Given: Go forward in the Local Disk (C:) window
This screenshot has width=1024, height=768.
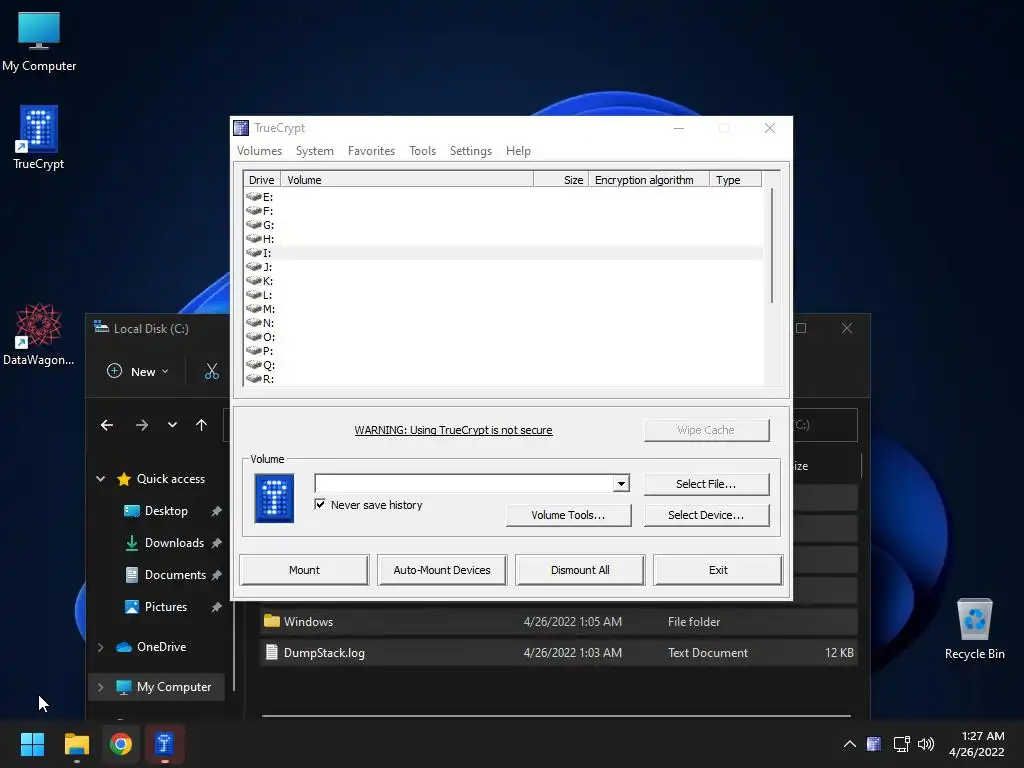Looking at the screenshot, I should 142,425.
